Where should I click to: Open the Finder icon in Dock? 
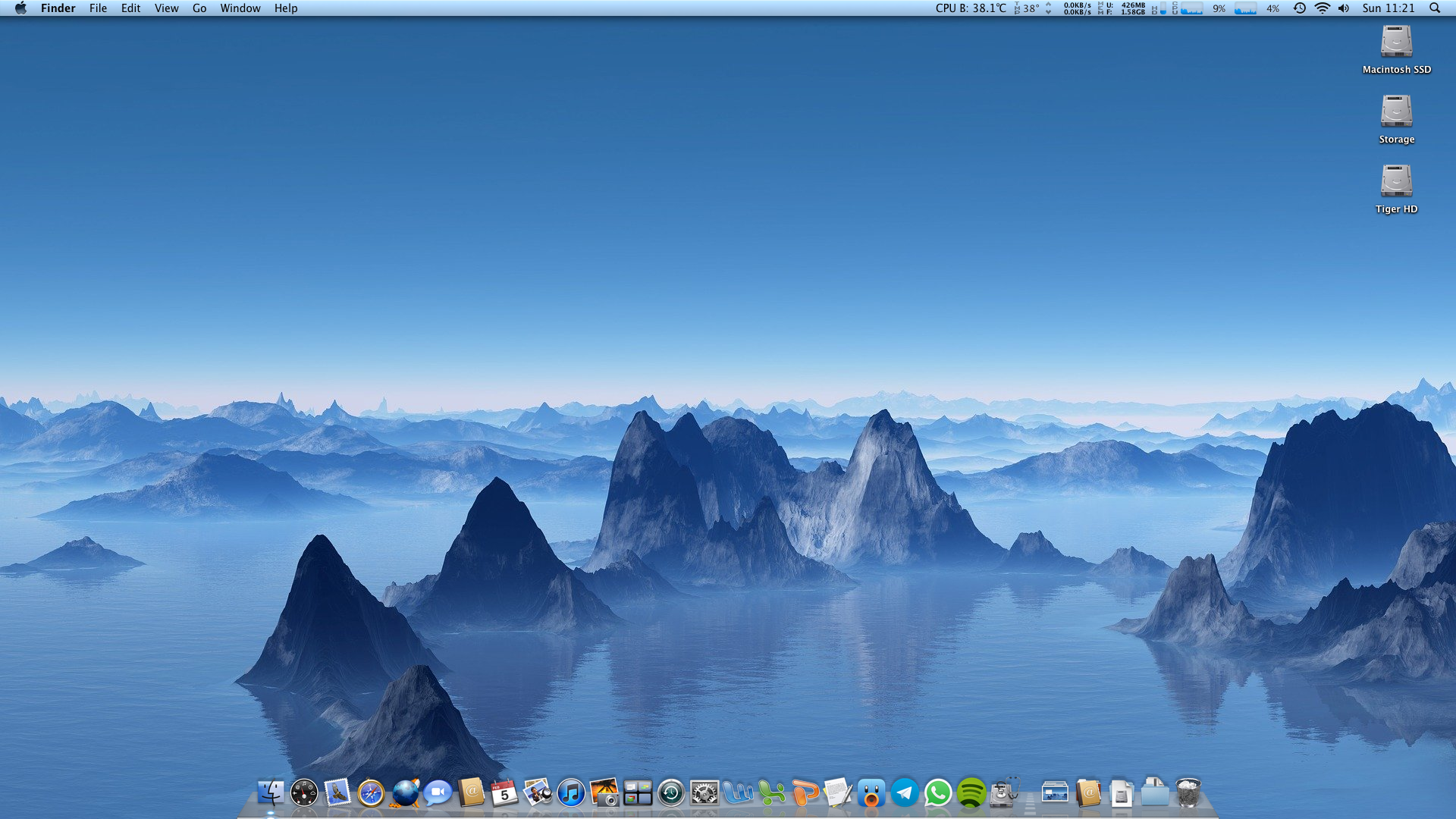(x=271, y=793)
